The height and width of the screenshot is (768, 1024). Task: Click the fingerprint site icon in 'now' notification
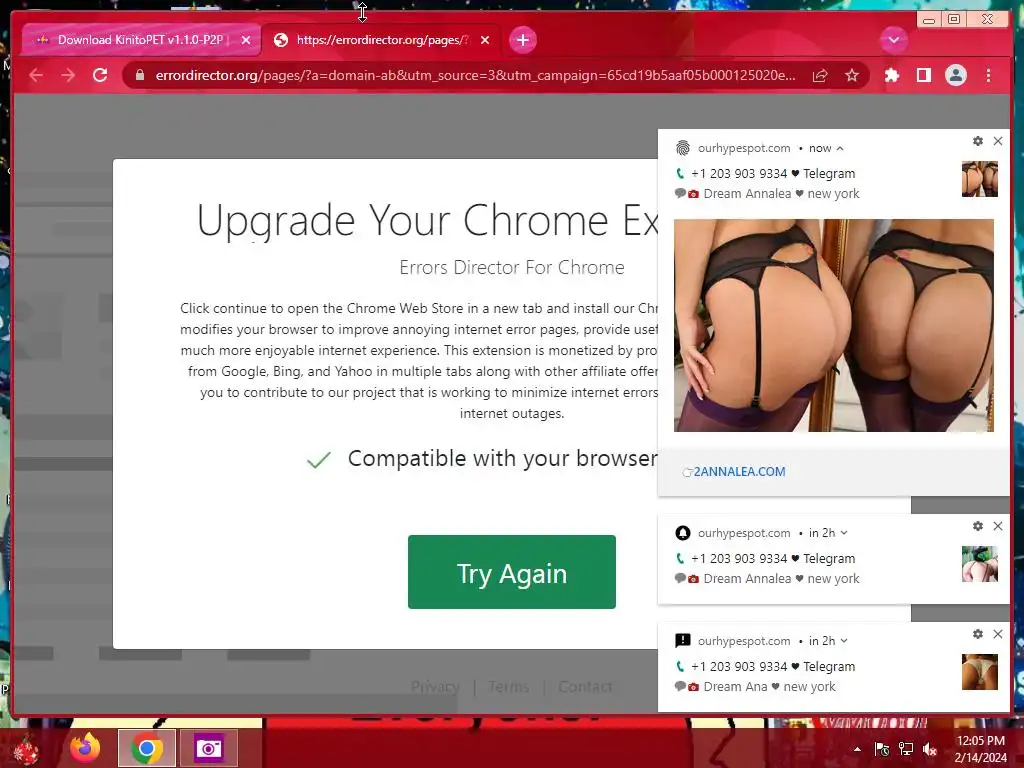682,148
